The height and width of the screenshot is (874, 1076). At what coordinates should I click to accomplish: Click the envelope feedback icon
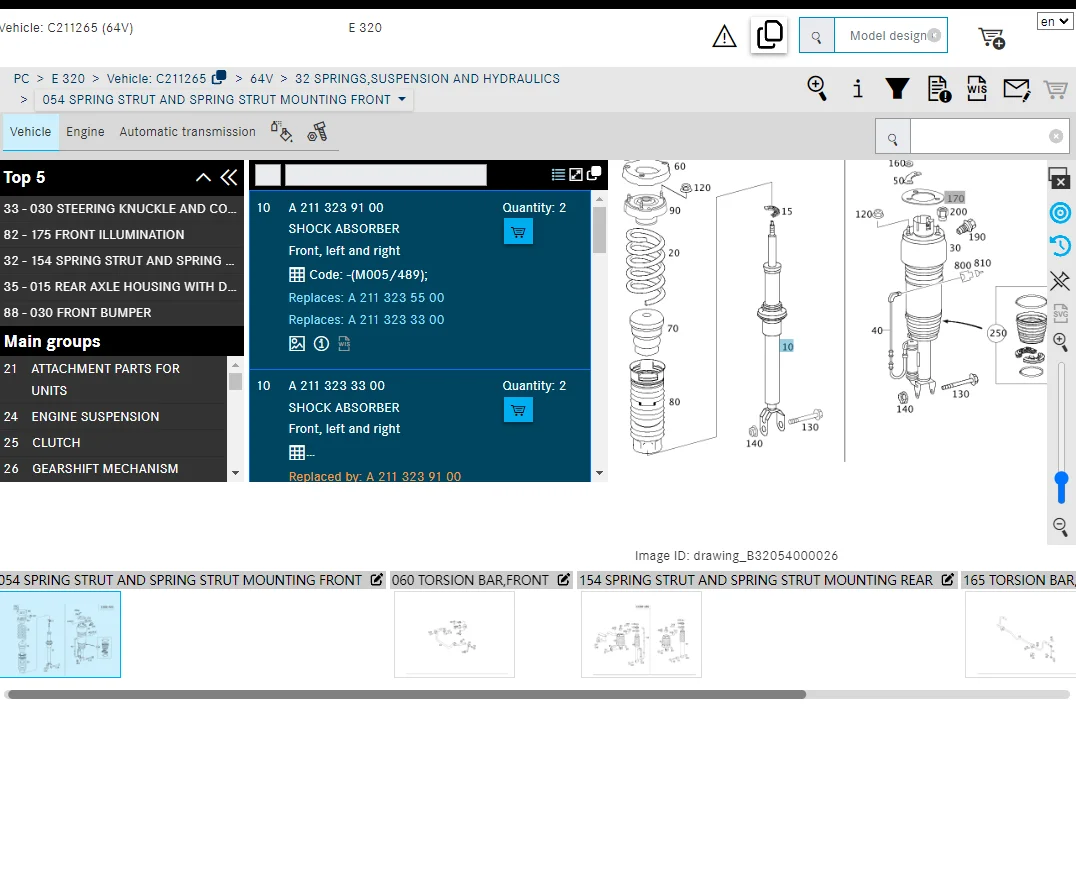point(1016,89)
